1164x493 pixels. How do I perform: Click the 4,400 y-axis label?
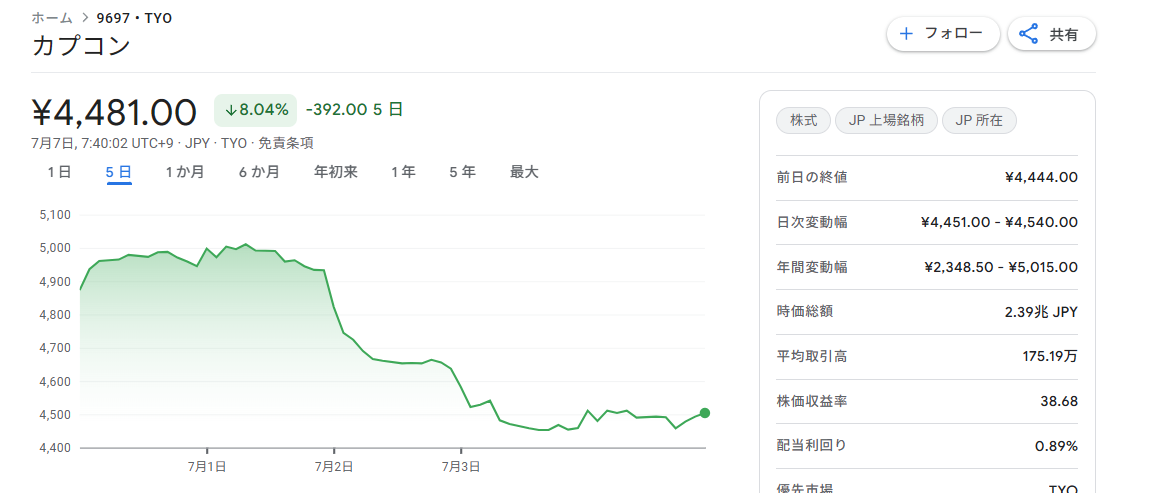click(53, 448)
